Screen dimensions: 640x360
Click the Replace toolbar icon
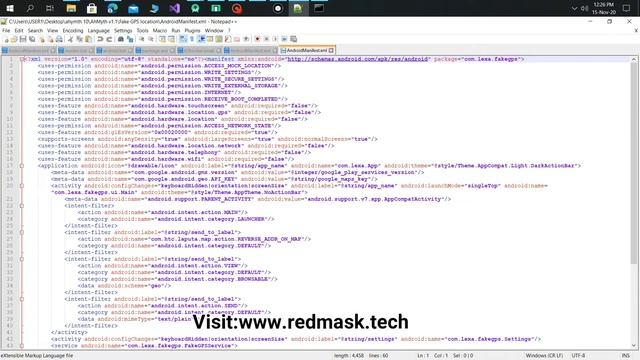[130, 39]
